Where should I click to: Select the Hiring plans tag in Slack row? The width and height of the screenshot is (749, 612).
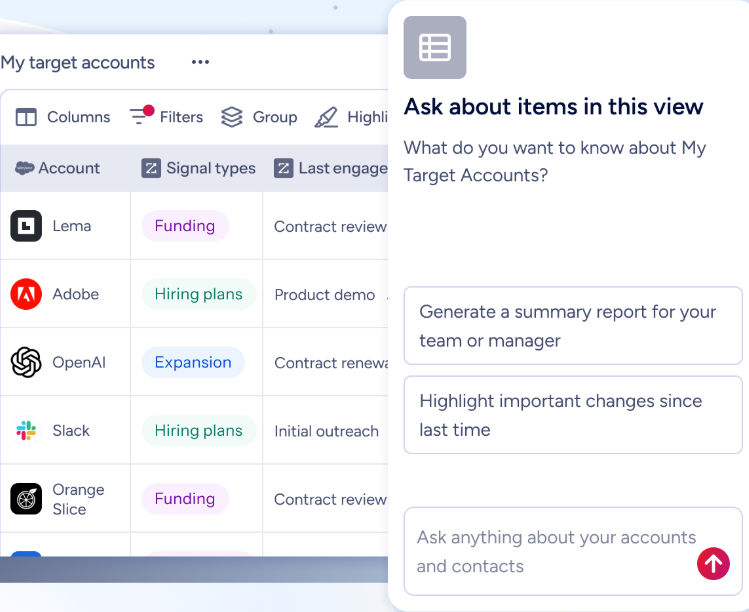[199, 430]
